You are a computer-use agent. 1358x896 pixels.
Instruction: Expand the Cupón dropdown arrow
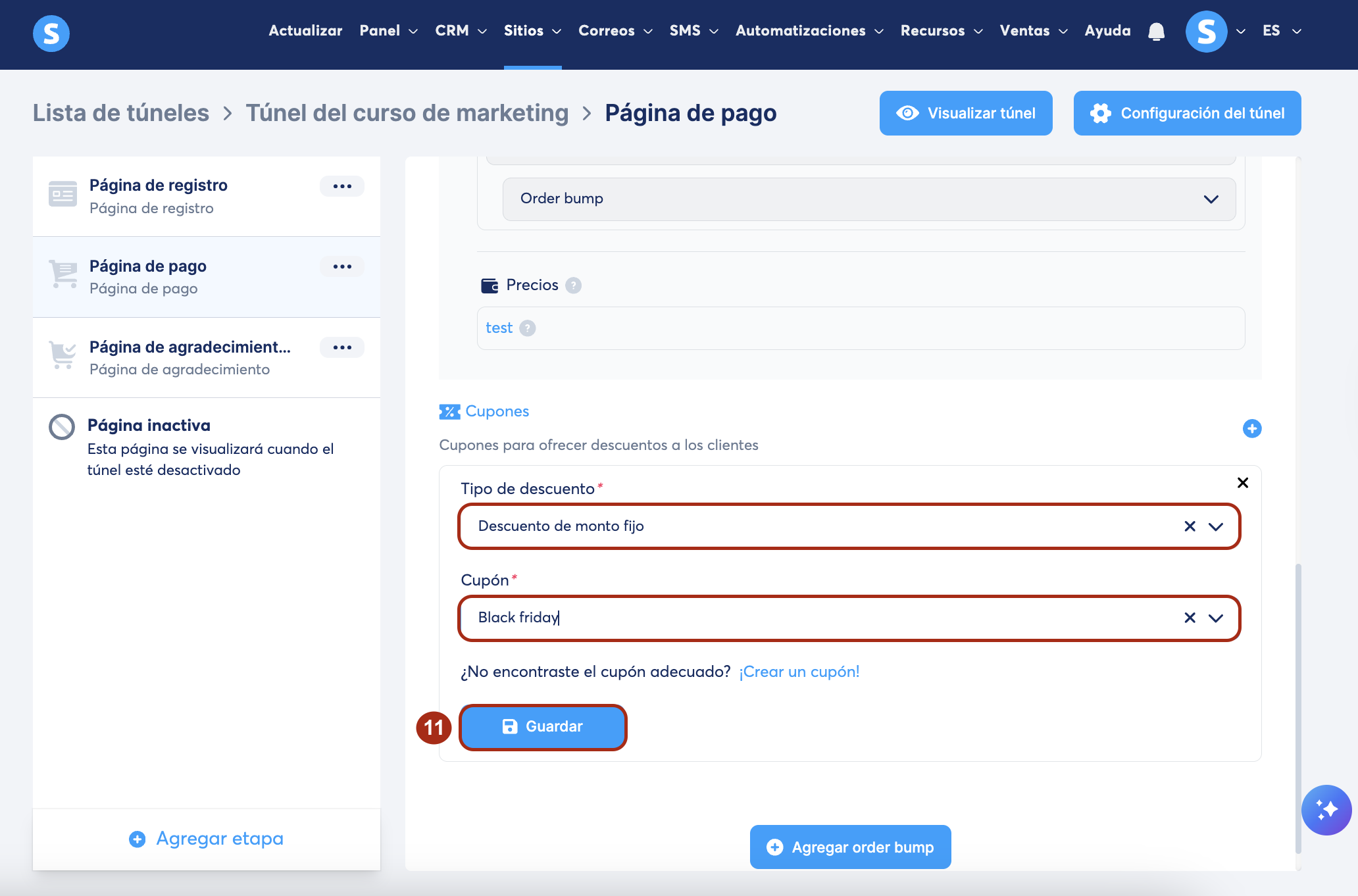coord(1216,618)
